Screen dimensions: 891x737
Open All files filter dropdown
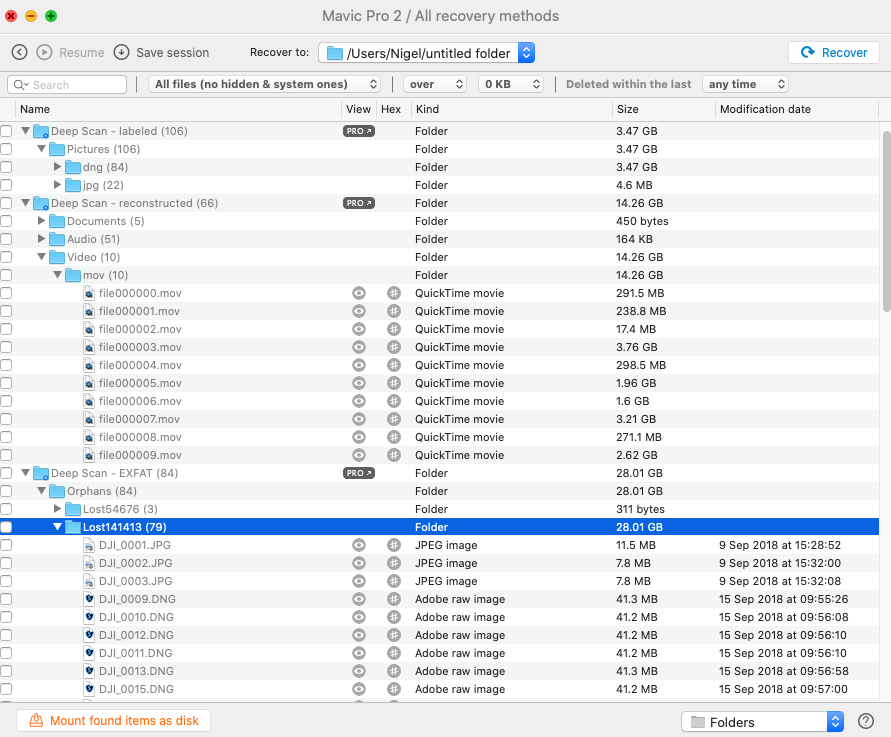point(264,84)
